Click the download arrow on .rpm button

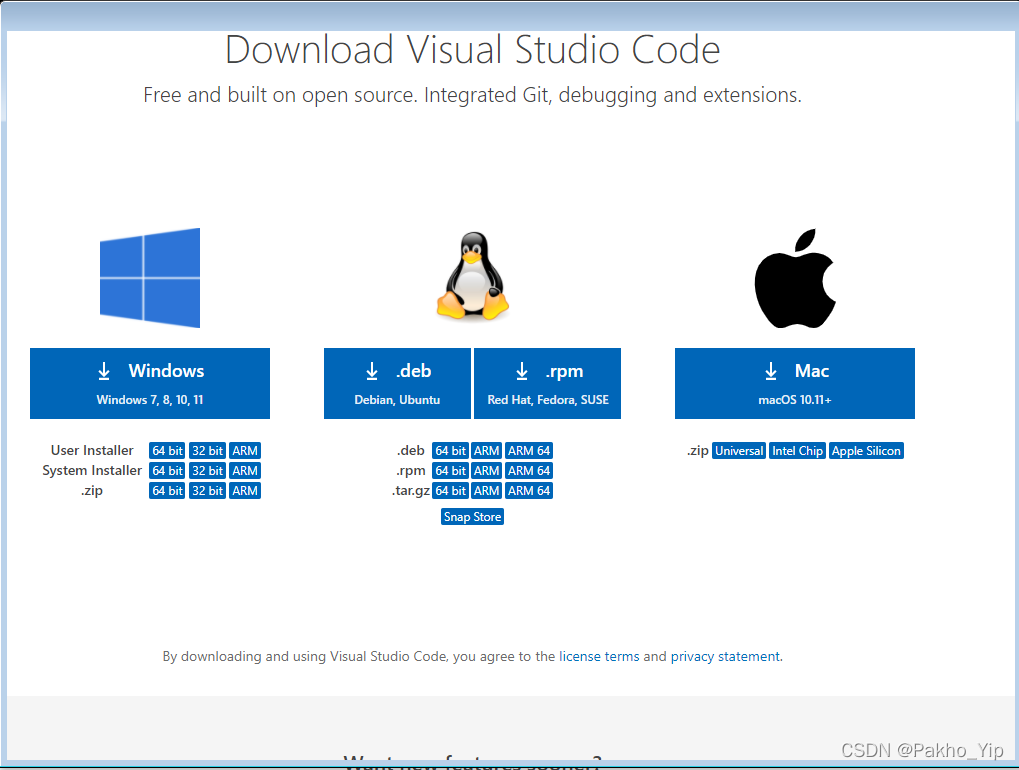coord(522,371)
